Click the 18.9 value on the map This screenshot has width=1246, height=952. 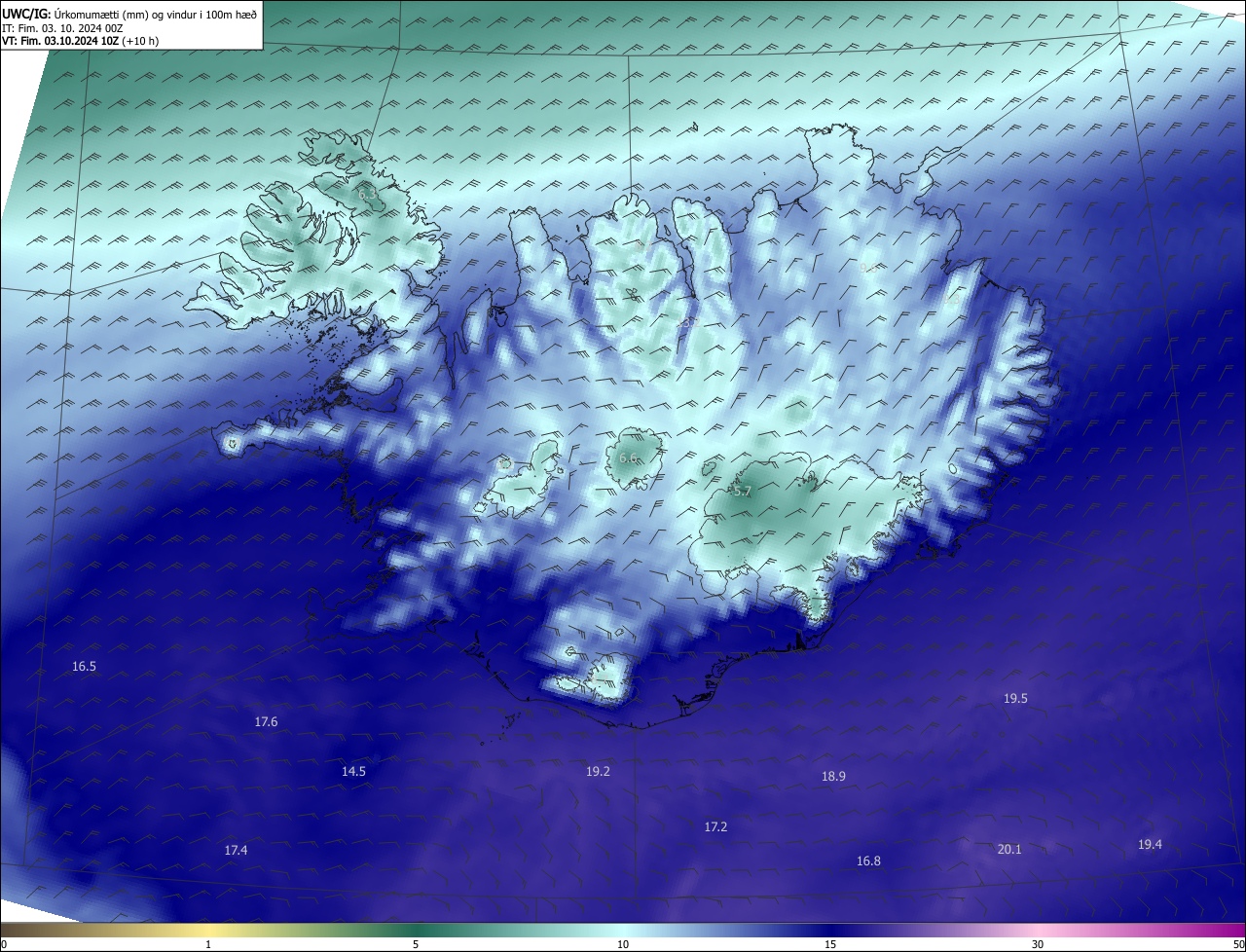tap(833, 777)
